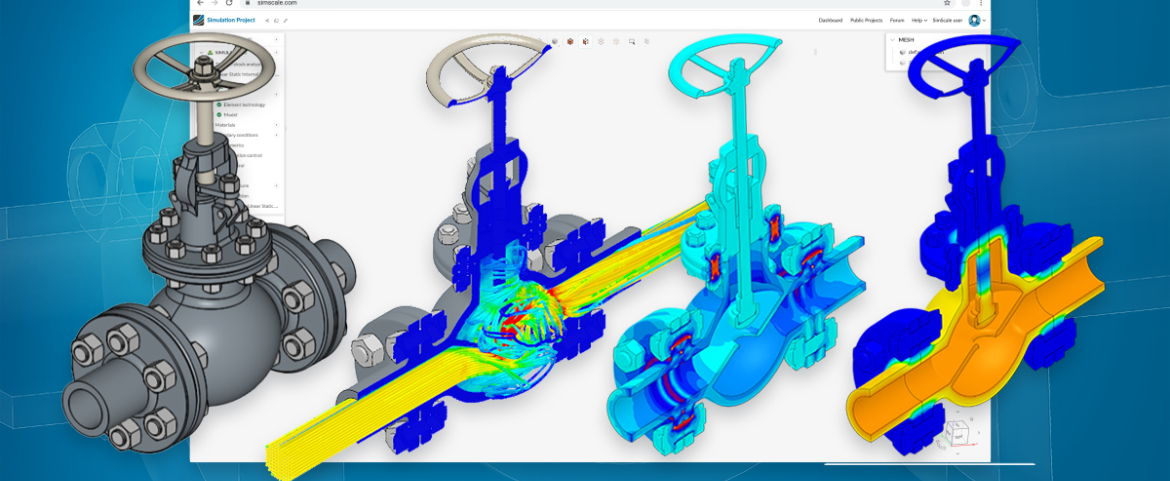
Task: Open the Help dropdown menu
Action: tap(918, 20)
